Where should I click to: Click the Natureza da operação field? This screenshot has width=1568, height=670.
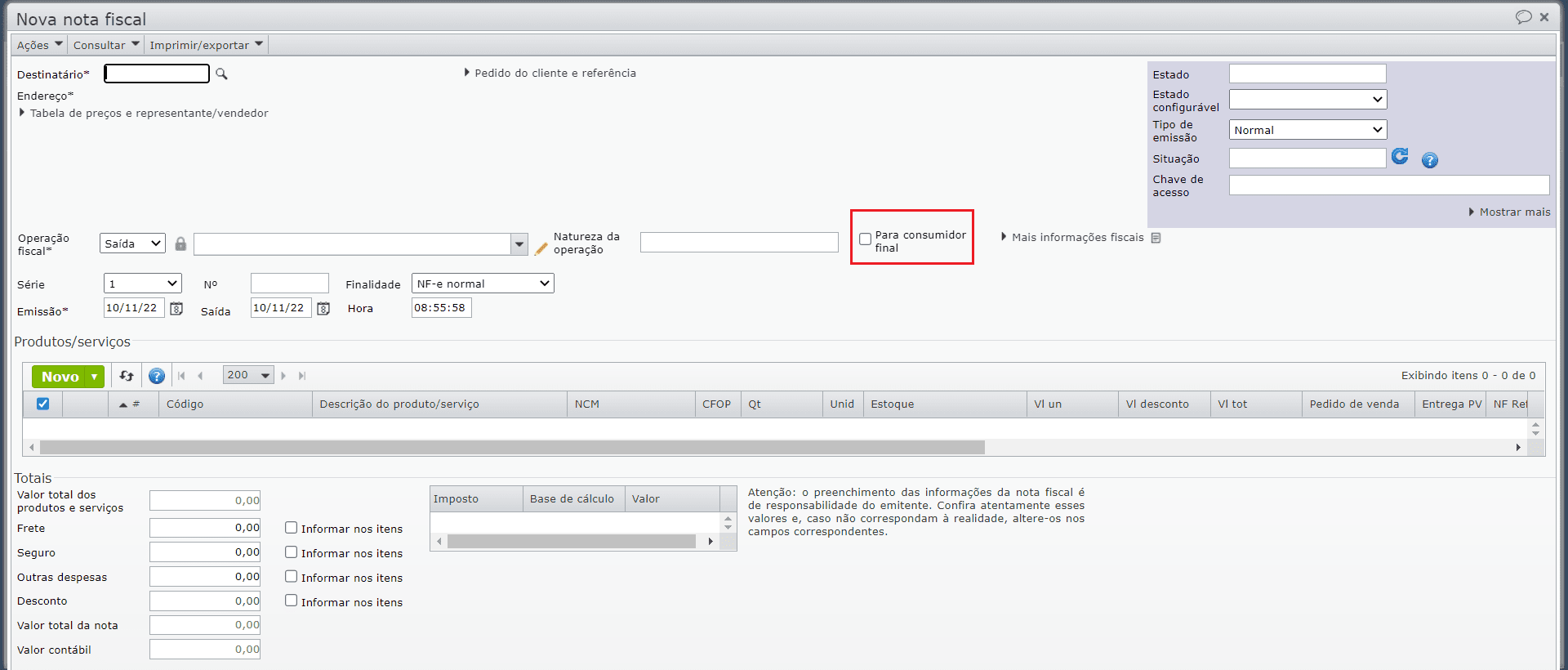(x=739, y=243)
